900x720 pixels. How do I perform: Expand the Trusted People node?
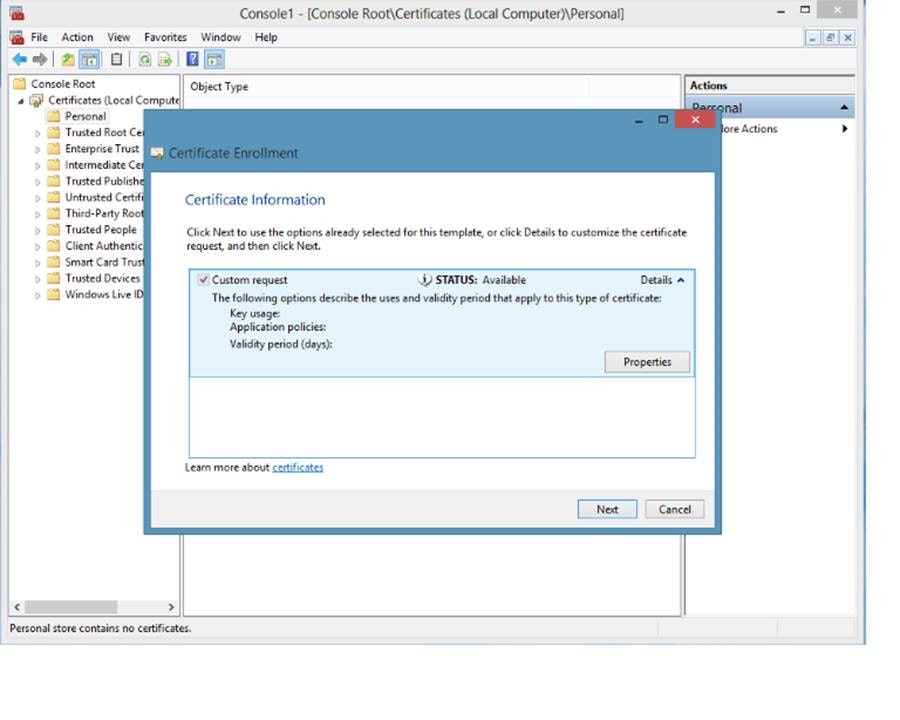(37, 230)
